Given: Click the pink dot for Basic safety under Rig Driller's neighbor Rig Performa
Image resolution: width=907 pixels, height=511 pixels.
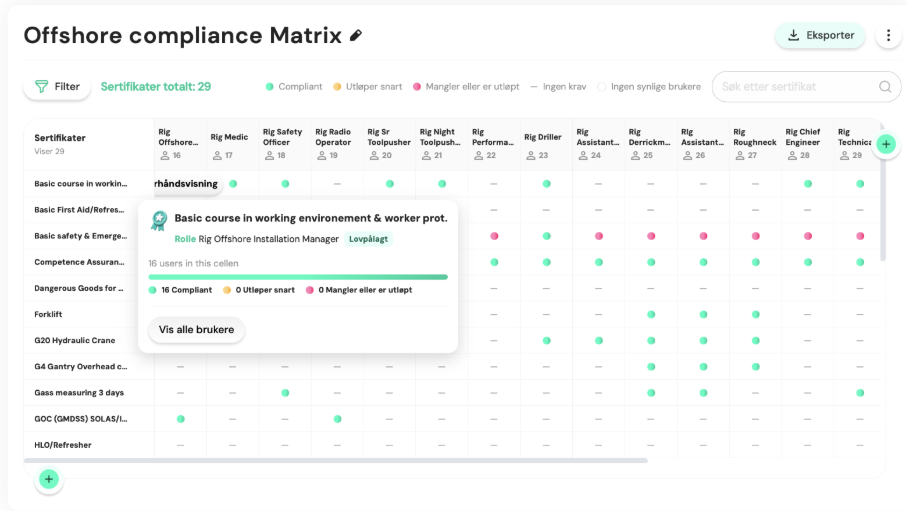Looking at the screenshot, I should coord(494,236).
